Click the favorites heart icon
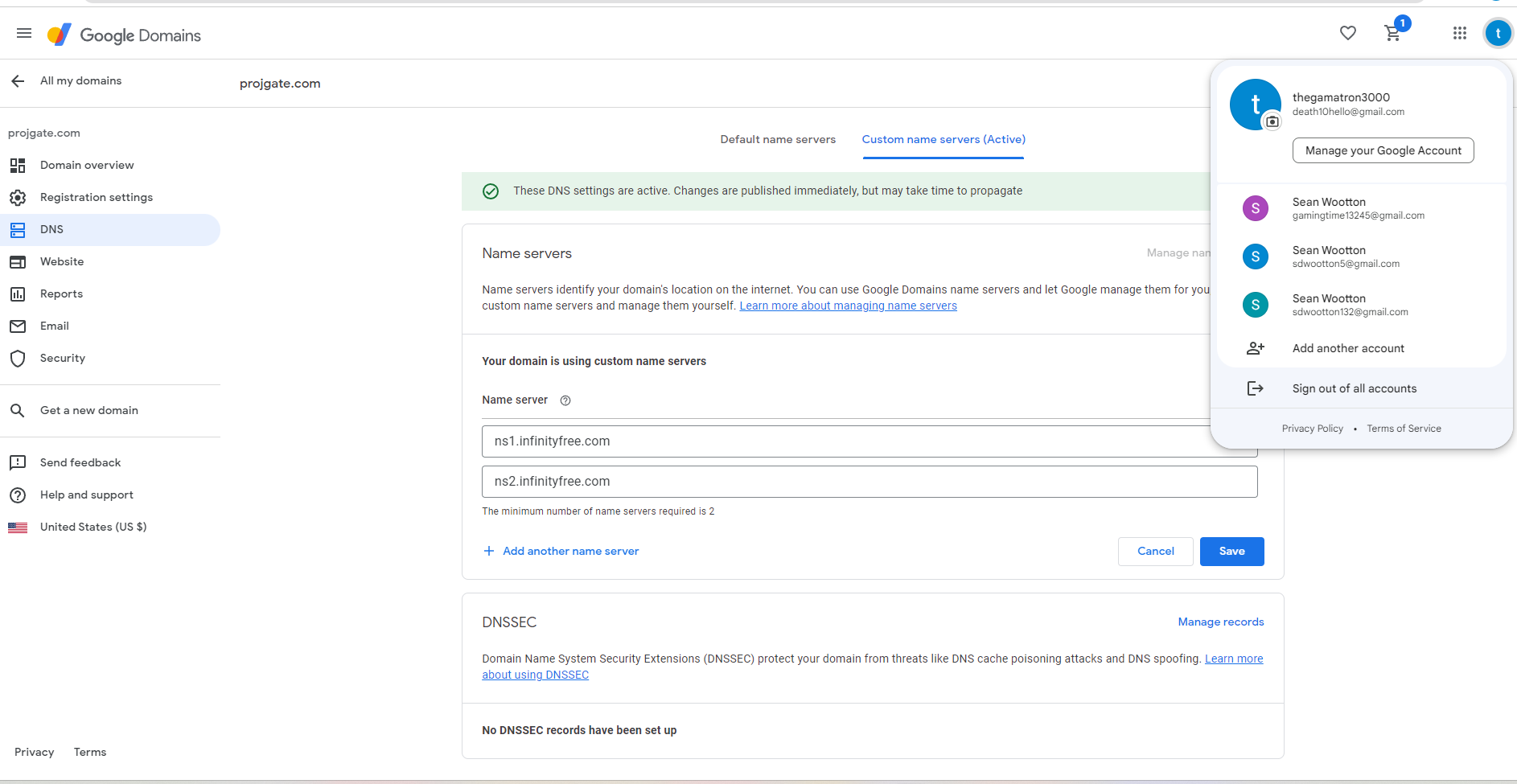The width and height of the screenshot is (1517, 784). pos(1348,33)
